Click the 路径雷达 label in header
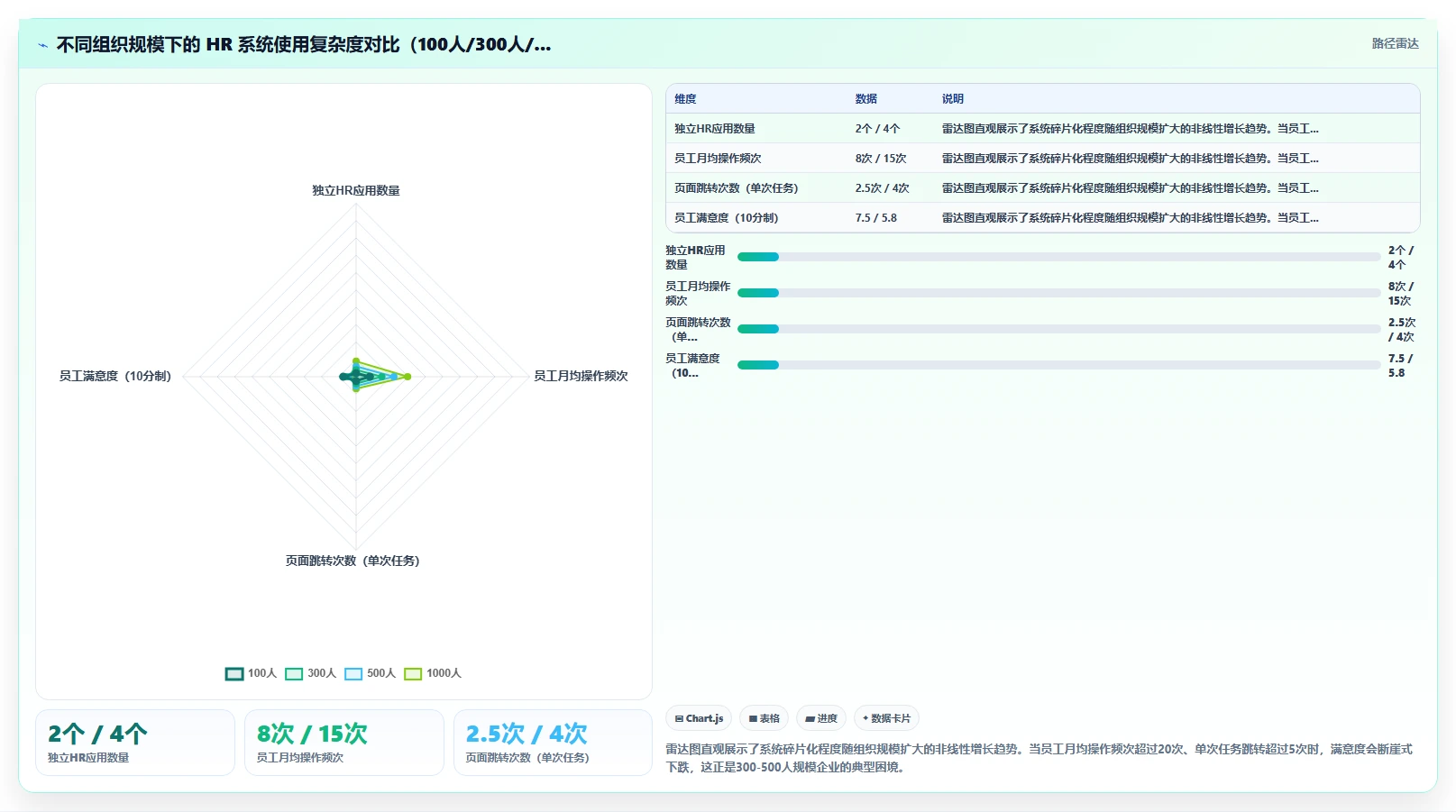Screen dimensions: 1456x812 pyautogui.click(x=1395, y=43)
